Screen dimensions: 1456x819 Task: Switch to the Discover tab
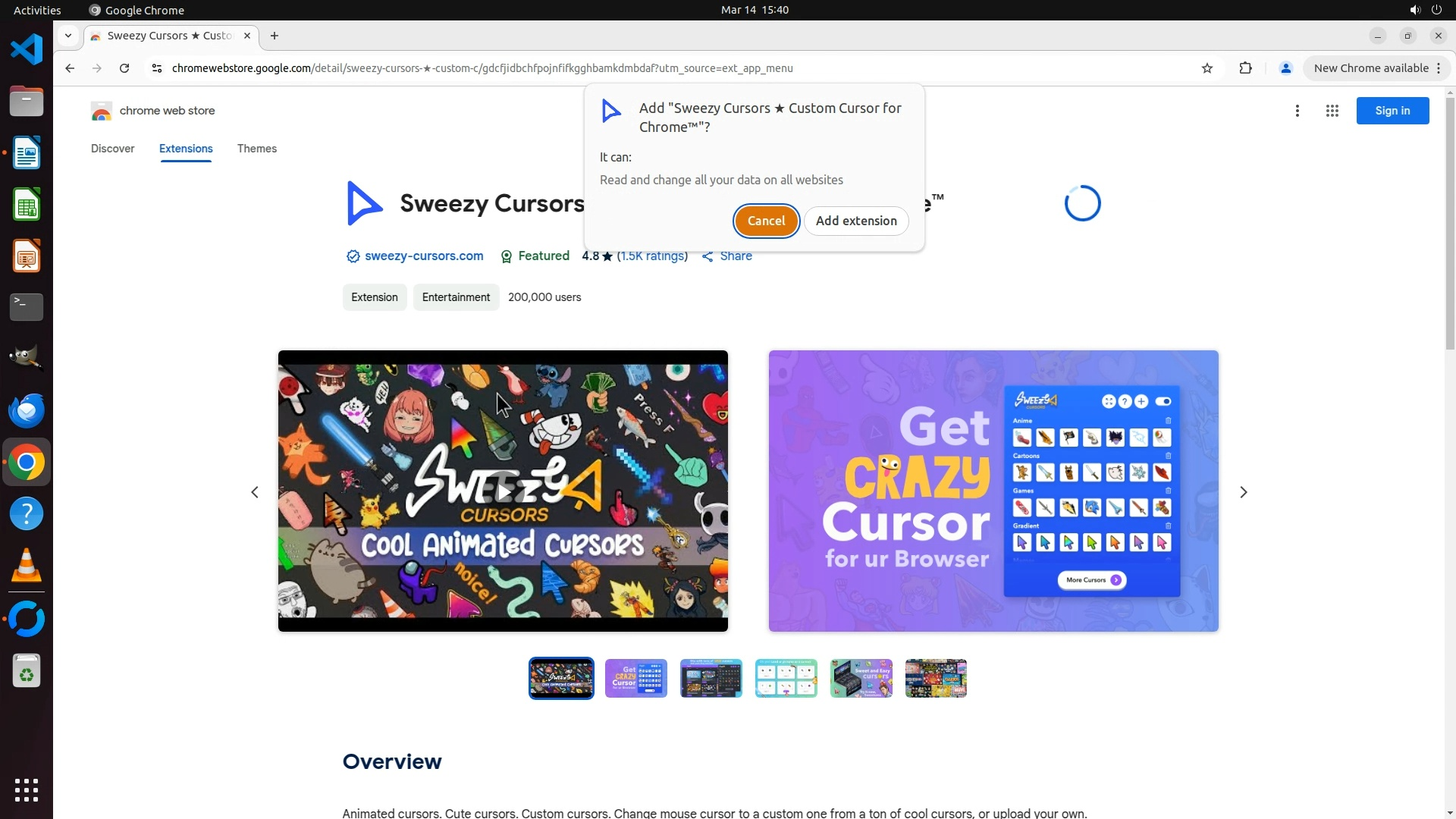[x=112, y=149]
